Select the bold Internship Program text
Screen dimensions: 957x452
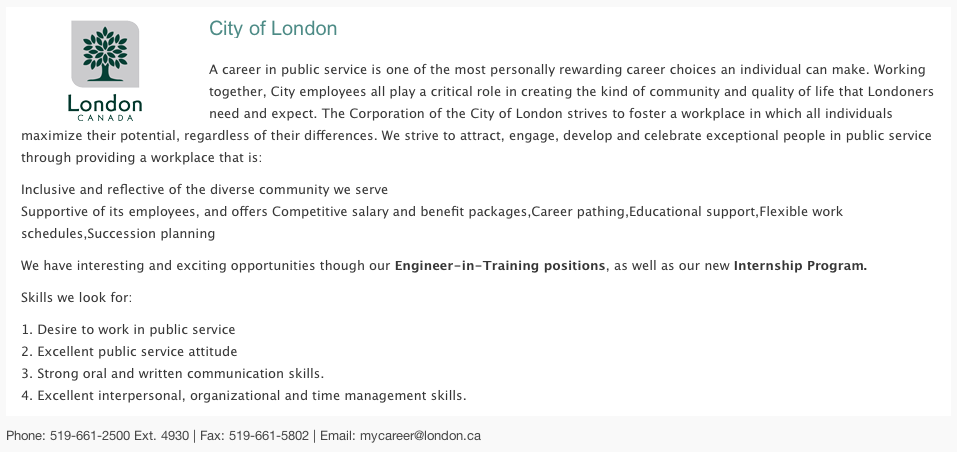[800, 266]
